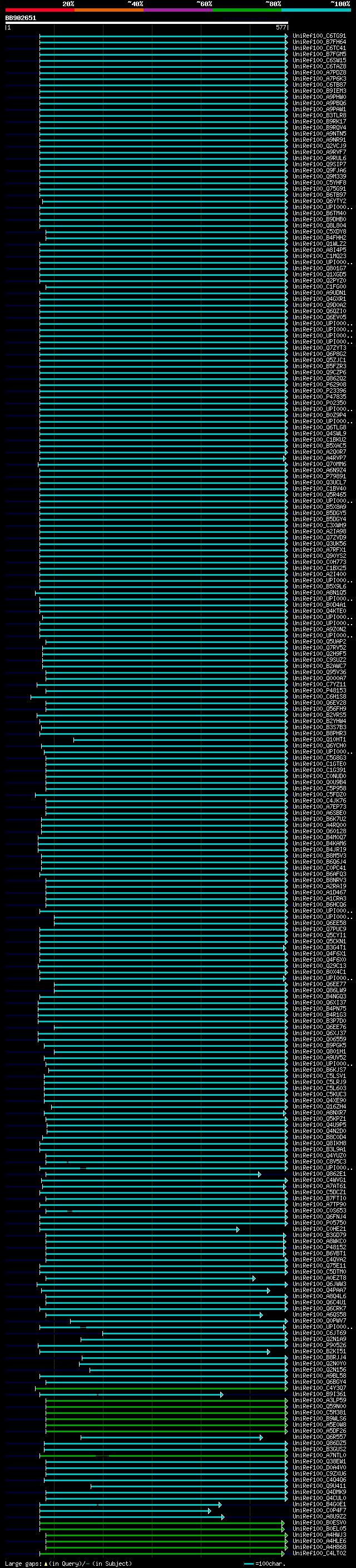Viewport: 356px width, 1568px height.
Task: Select hit label UniRef100_Q0U9B4
Action: (x=319, y=783)
